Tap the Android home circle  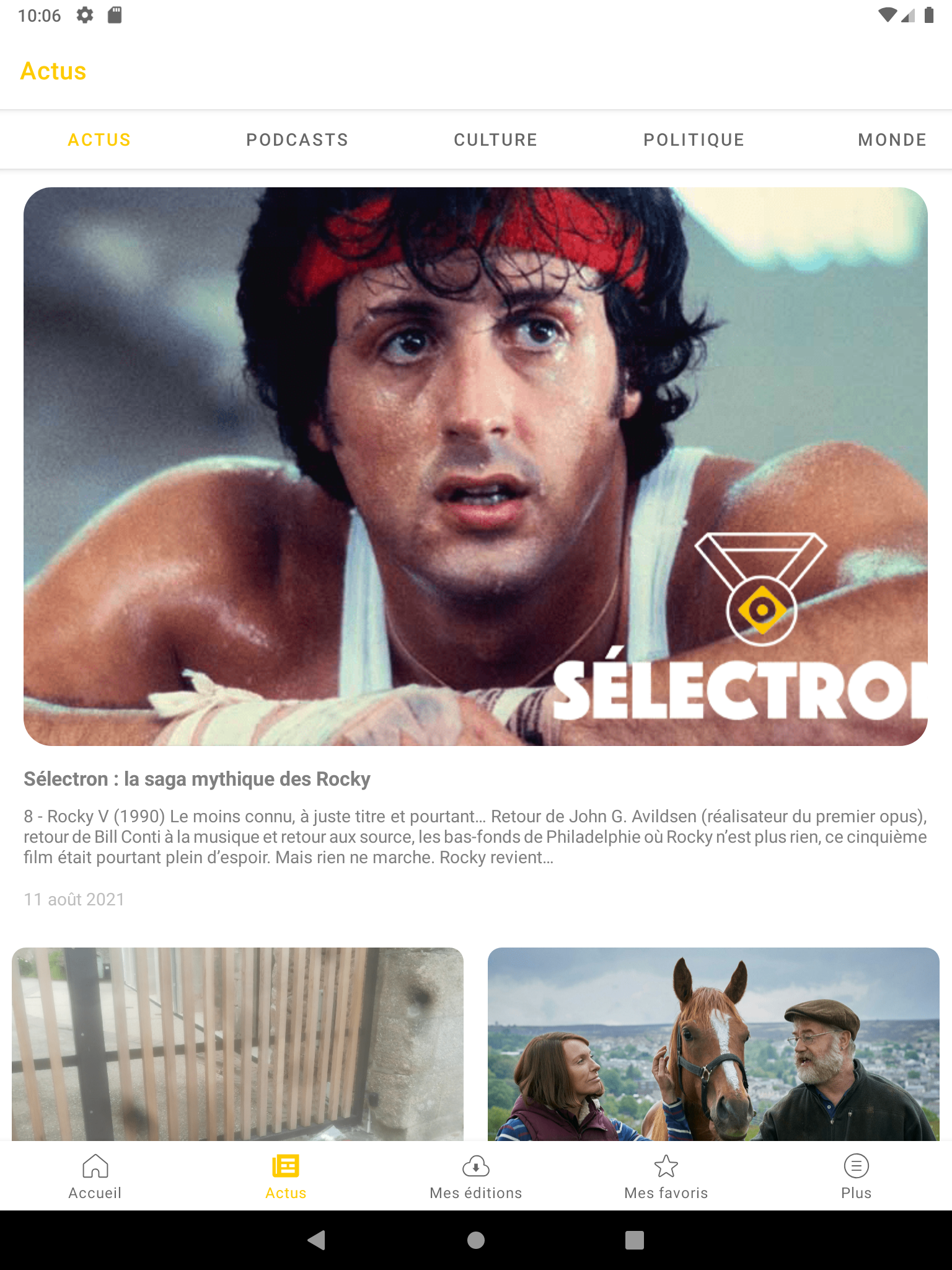pyautogui.click(x=476, y=1240)
